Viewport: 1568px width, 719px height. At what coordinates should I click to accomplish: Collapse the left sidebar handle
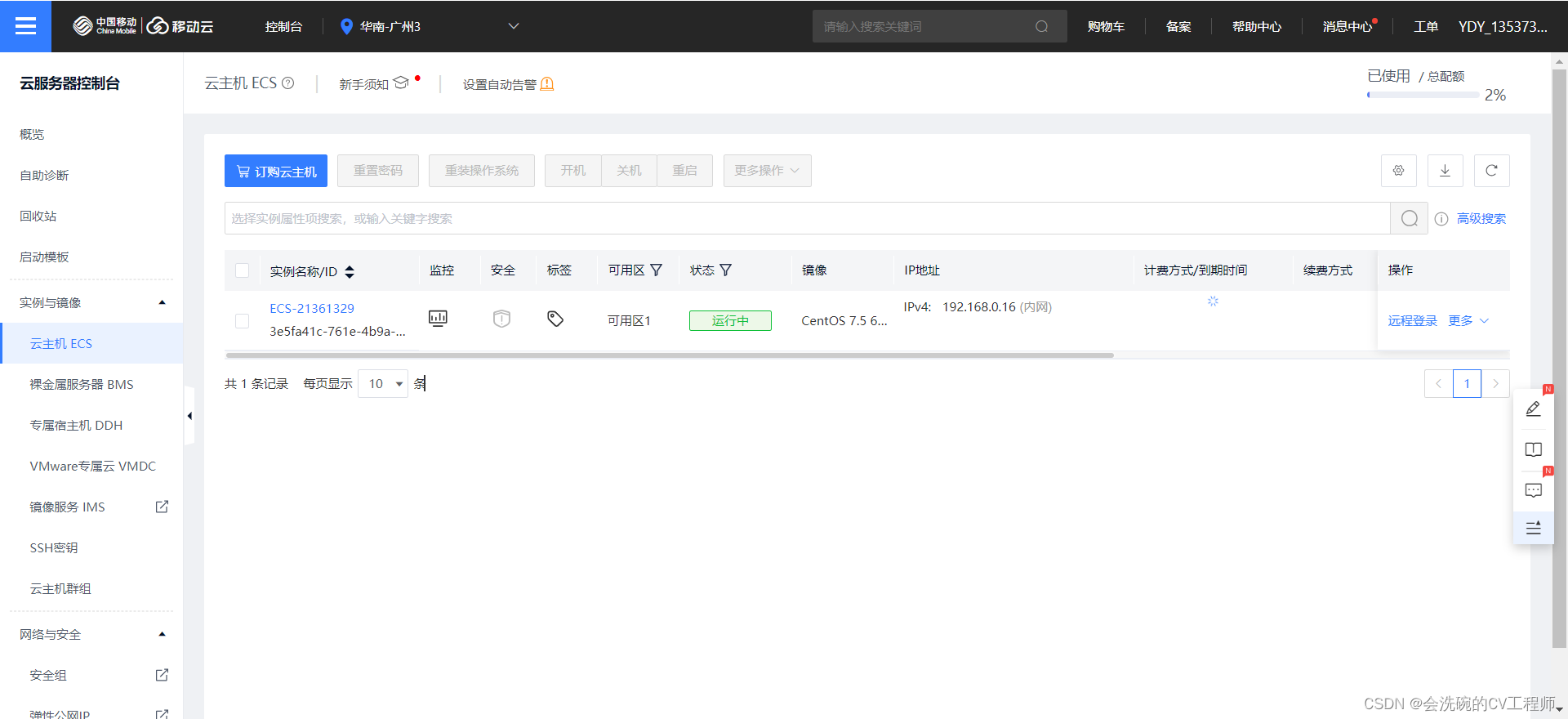coord(189,416)
